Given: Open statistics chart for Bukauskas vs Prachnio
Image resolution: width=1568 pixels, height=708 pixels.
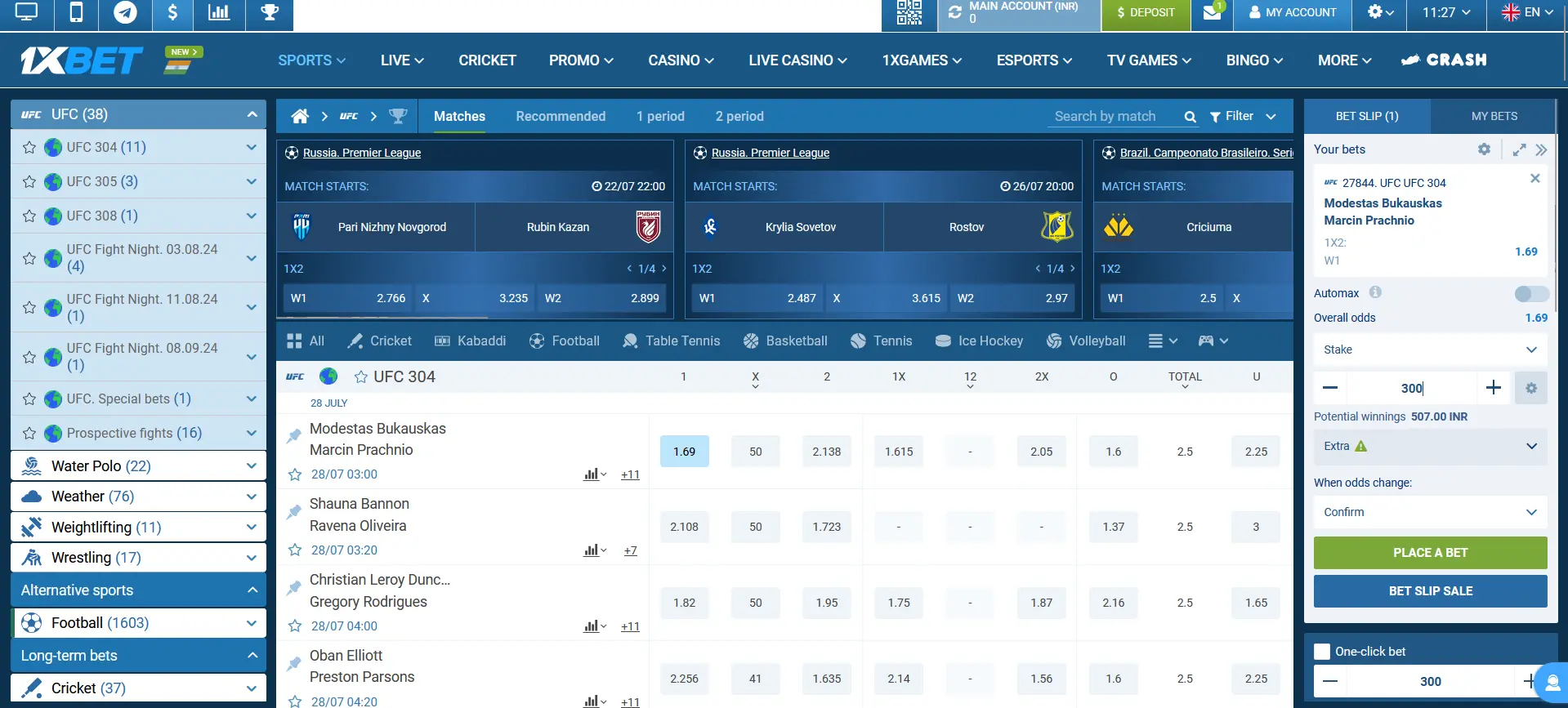Looking at the screenshot, I should tap(595, 474).
